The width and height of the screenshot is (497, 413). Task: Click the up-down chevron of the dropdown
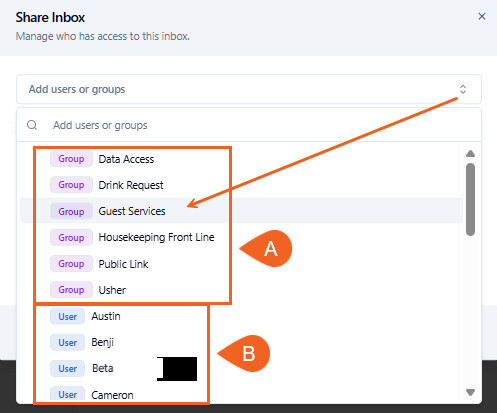(x=463, y=89)
